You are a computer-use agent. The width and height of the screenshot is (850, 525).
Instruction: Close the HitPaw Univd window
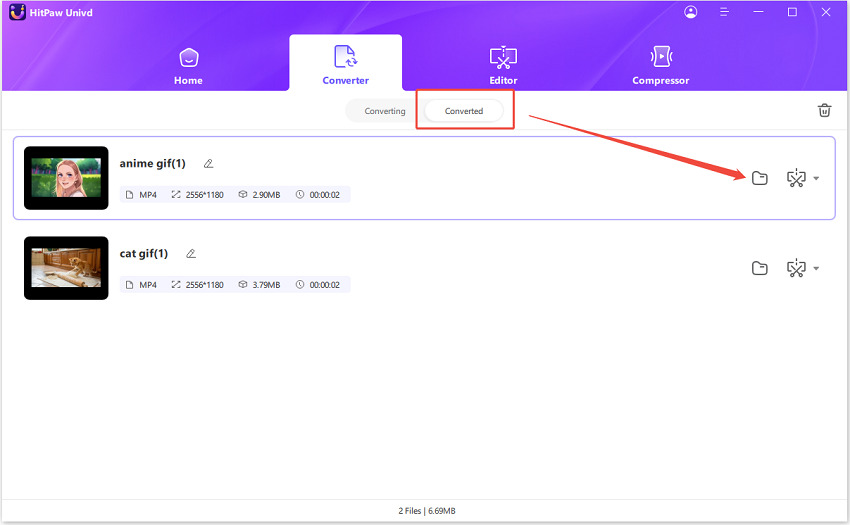point(826,12)
